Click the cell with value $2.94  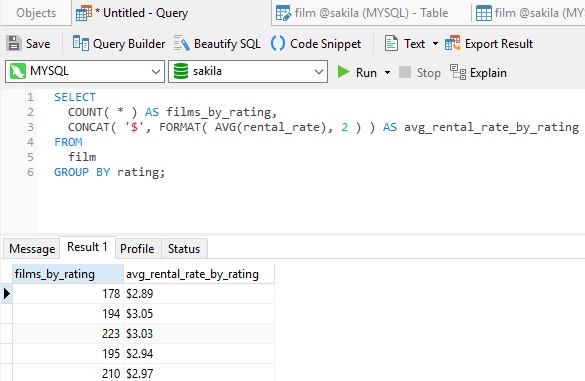click(199, 353)
